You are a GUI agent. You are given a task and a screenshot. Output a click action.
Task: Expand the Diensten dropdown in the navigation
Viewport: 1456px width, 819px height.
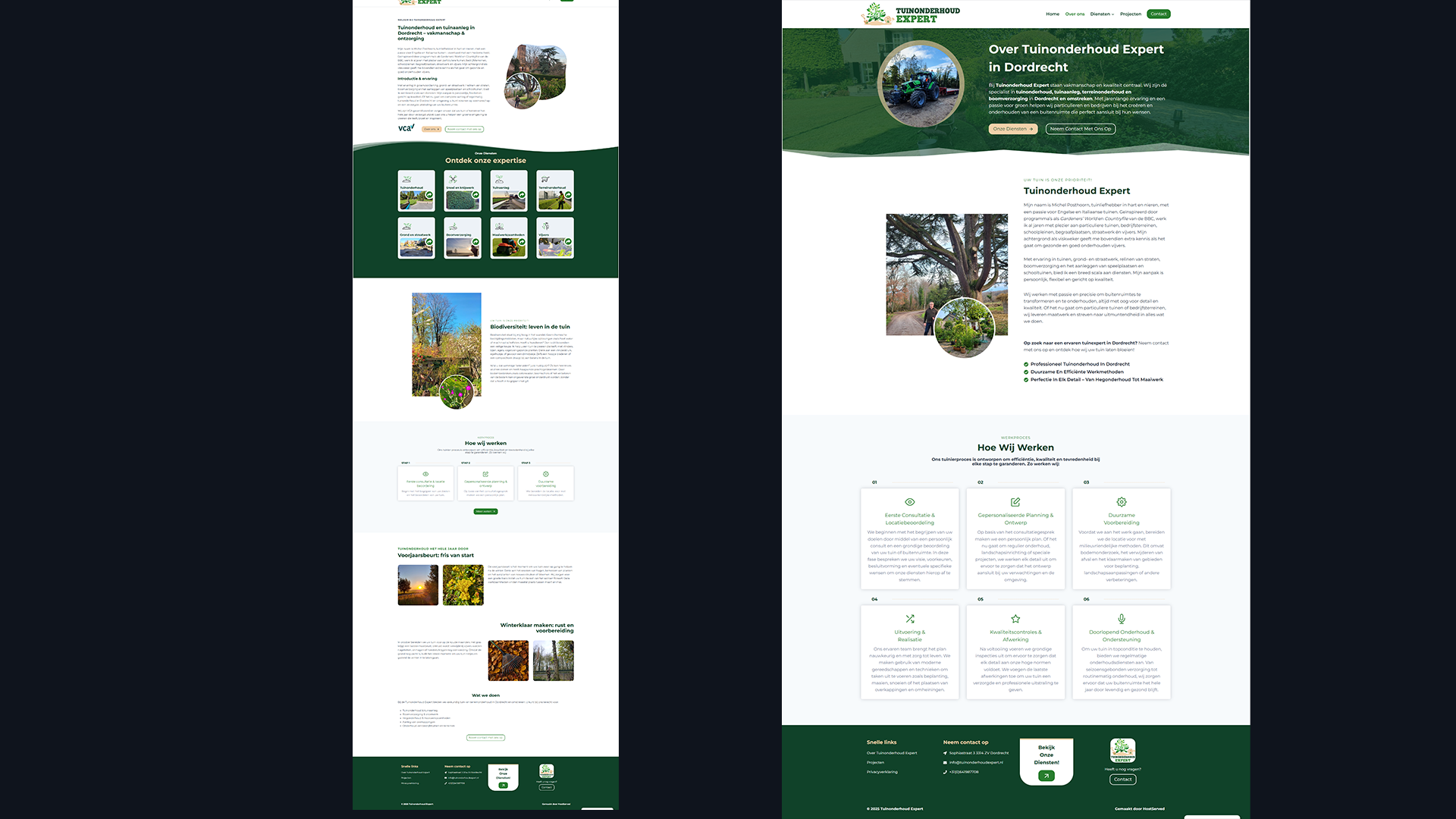(x=1101, y=14)
